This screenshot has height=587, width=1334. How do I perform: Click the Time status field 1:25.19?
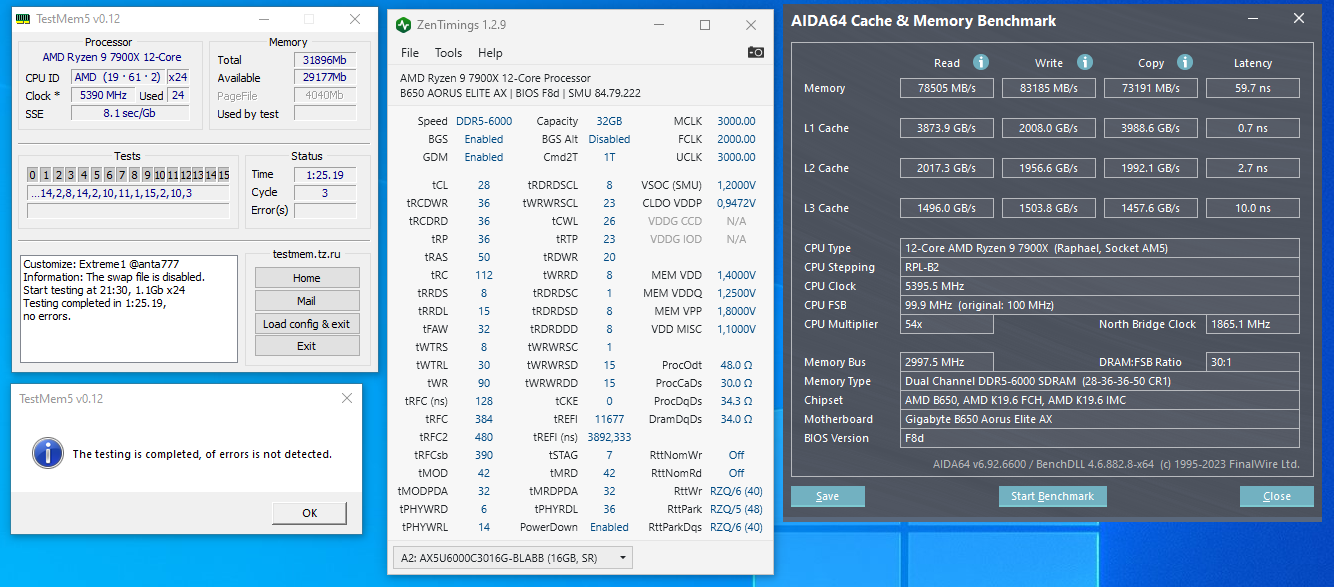[x=325, y=174]
